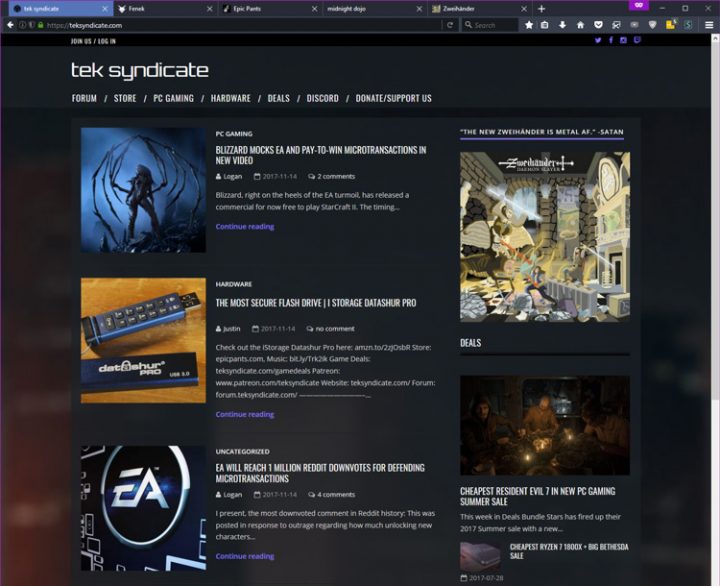Click the green S extension icon
This screenshot has width=720, height=586.
point(688,25)
